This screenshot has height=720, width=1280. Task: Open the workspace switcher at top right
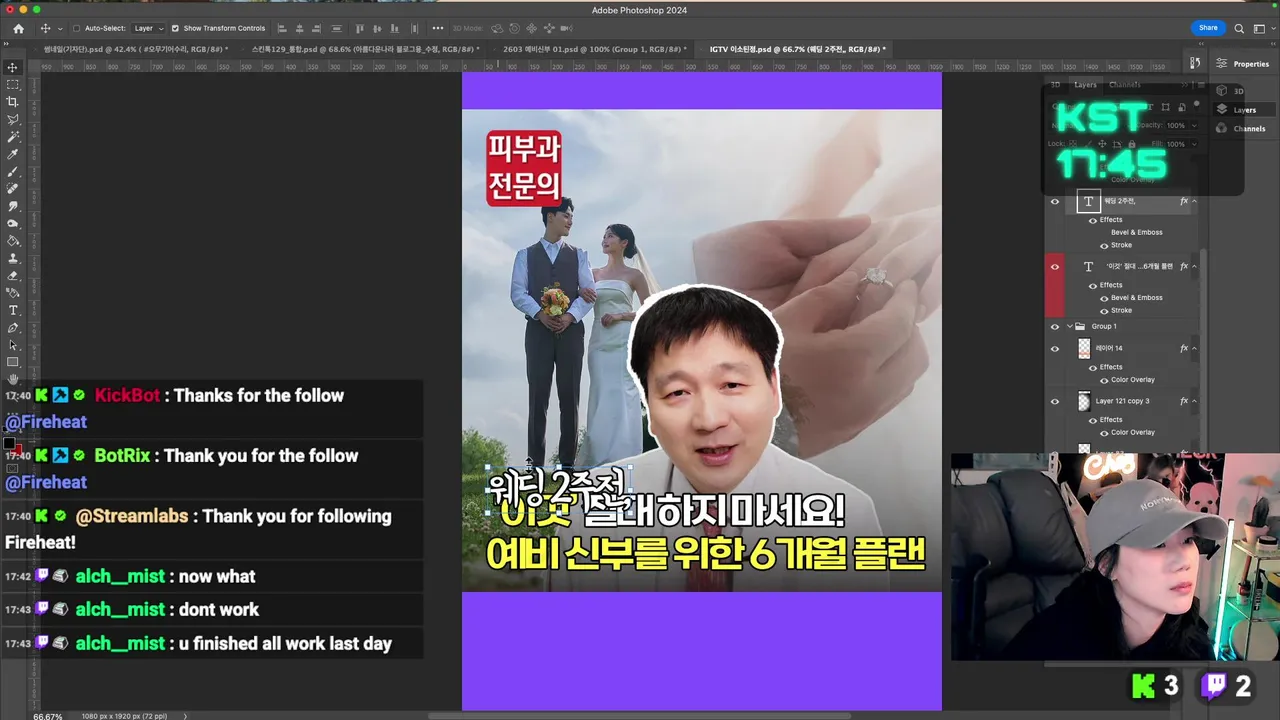1264,29
